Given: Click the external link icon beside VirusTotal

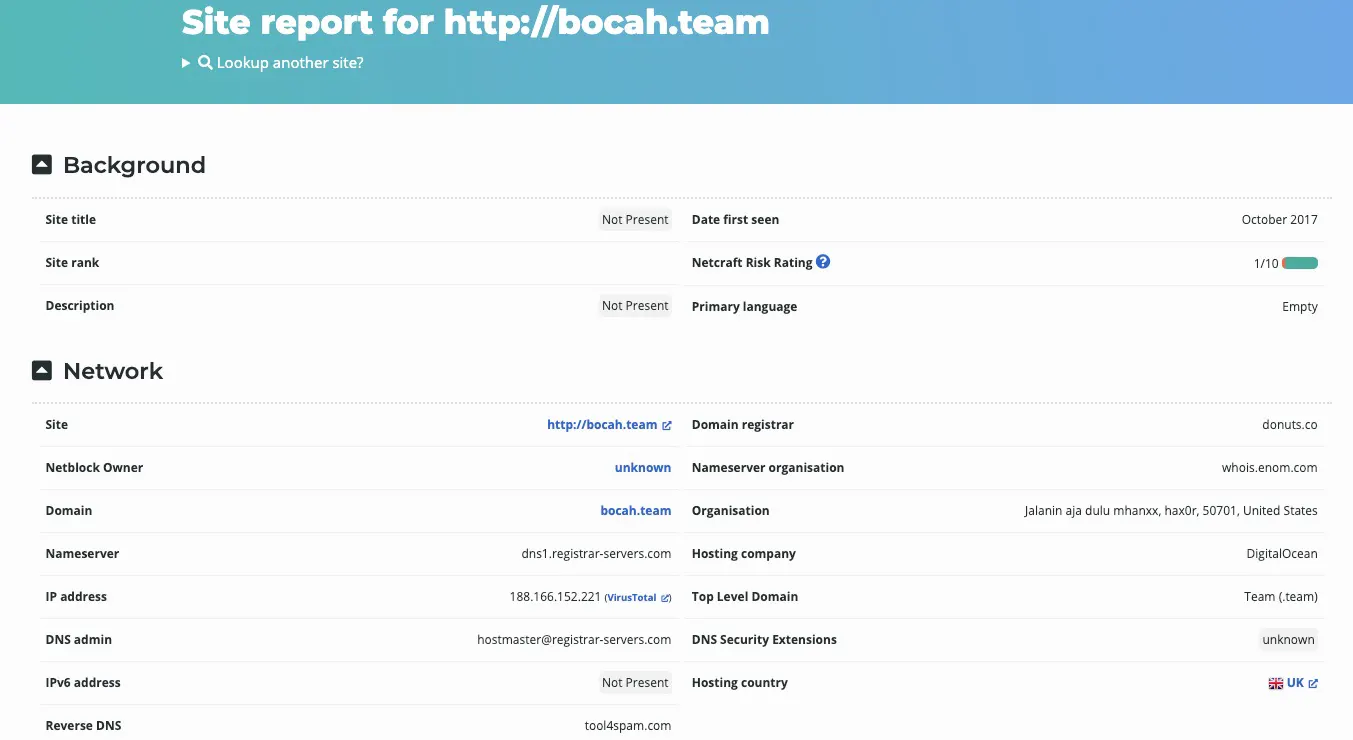Looking at the screenshot, I should [667, 597].
